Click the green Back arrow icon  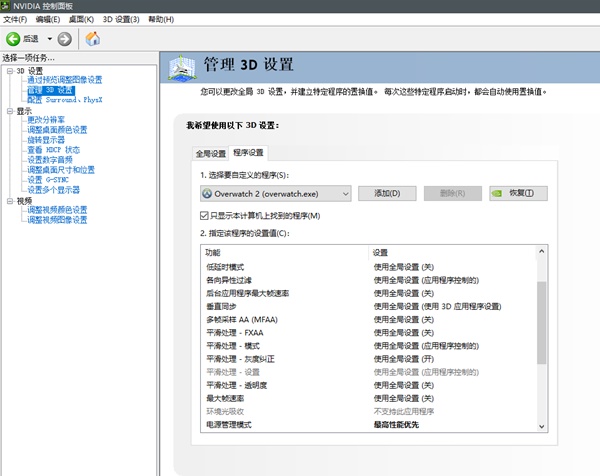[13, 39]
